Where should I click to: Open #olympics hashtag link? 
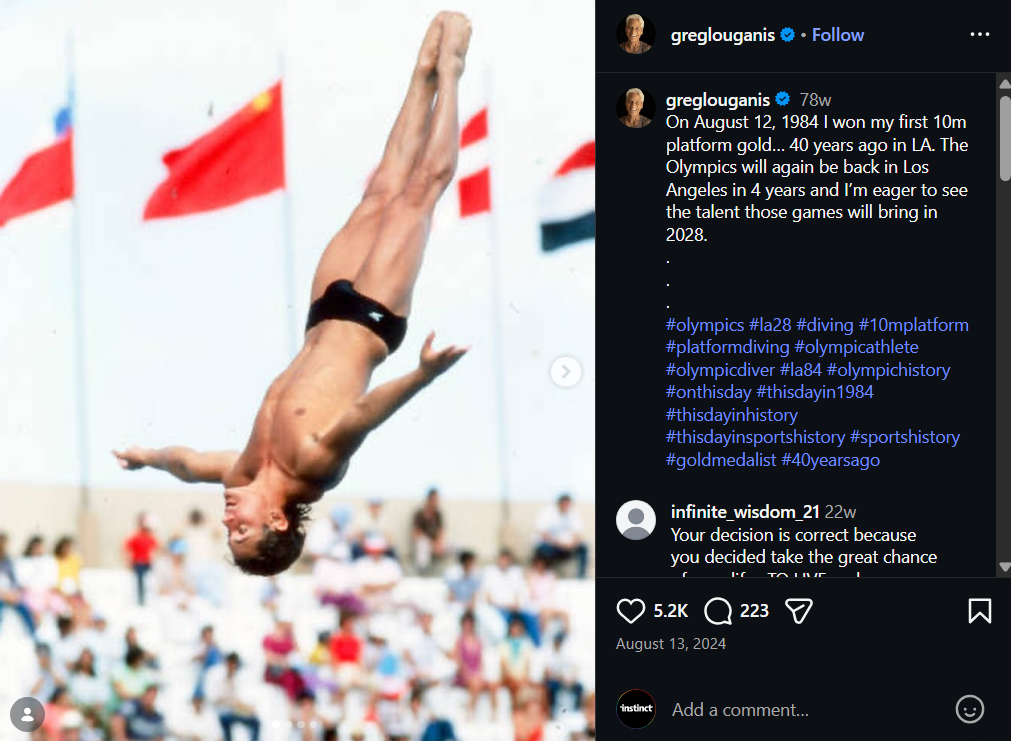tap(705, 325)
